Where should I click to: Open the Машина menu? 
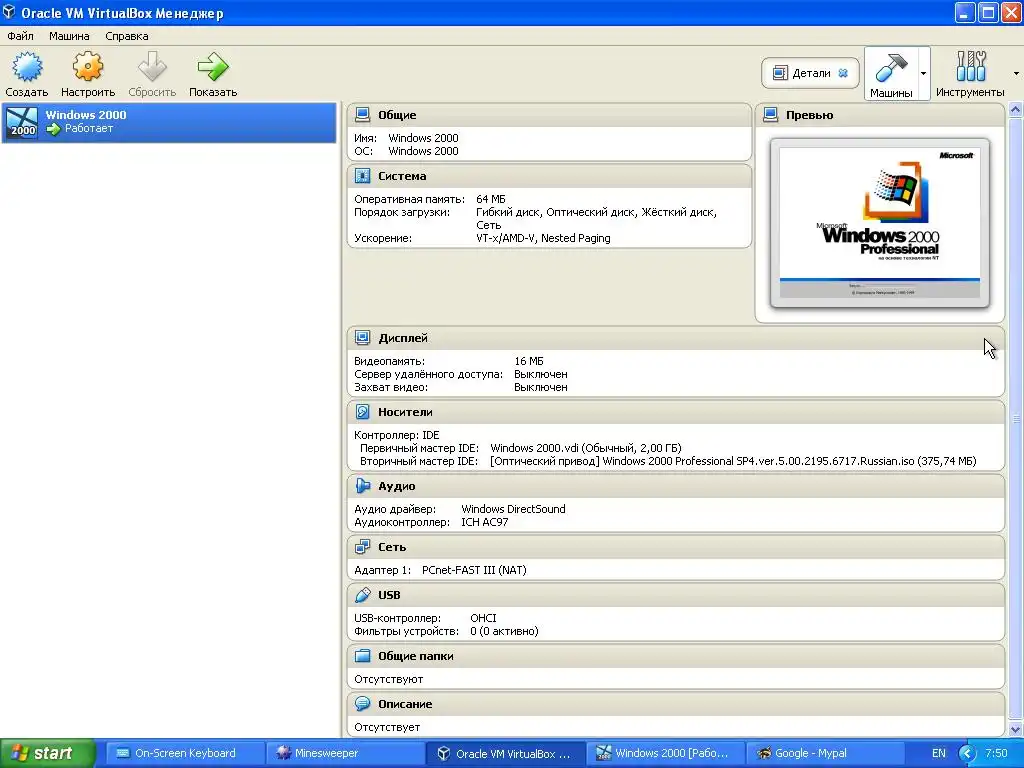(x=69, y=36)
